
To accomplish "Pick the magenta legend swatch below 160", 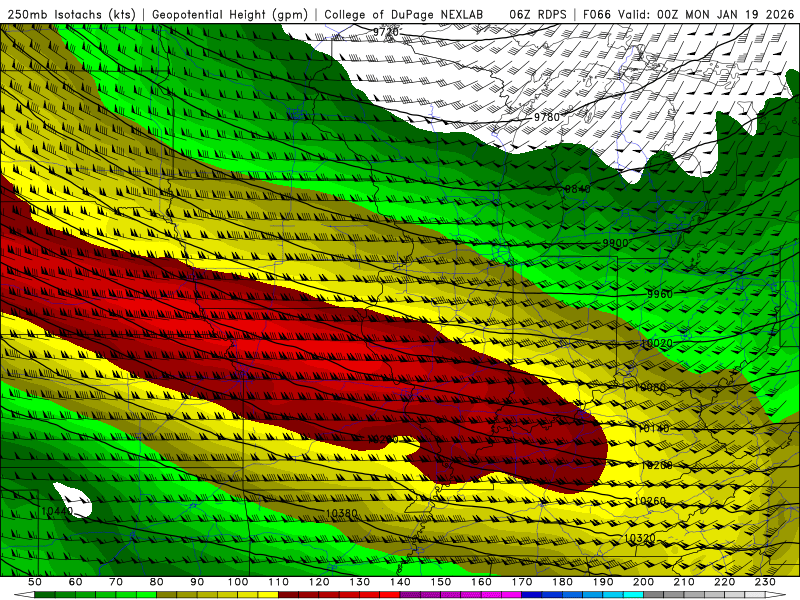I will (491, 595).
